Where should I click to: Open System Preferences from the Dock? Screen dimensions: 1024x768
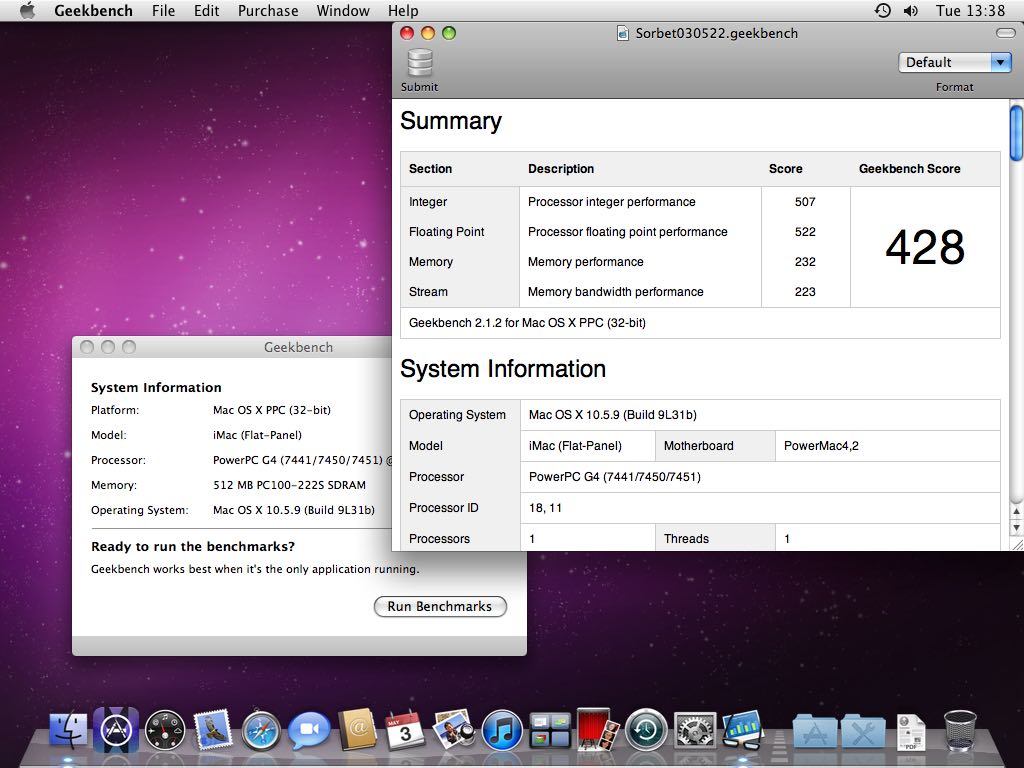click(x=694, y=730)
